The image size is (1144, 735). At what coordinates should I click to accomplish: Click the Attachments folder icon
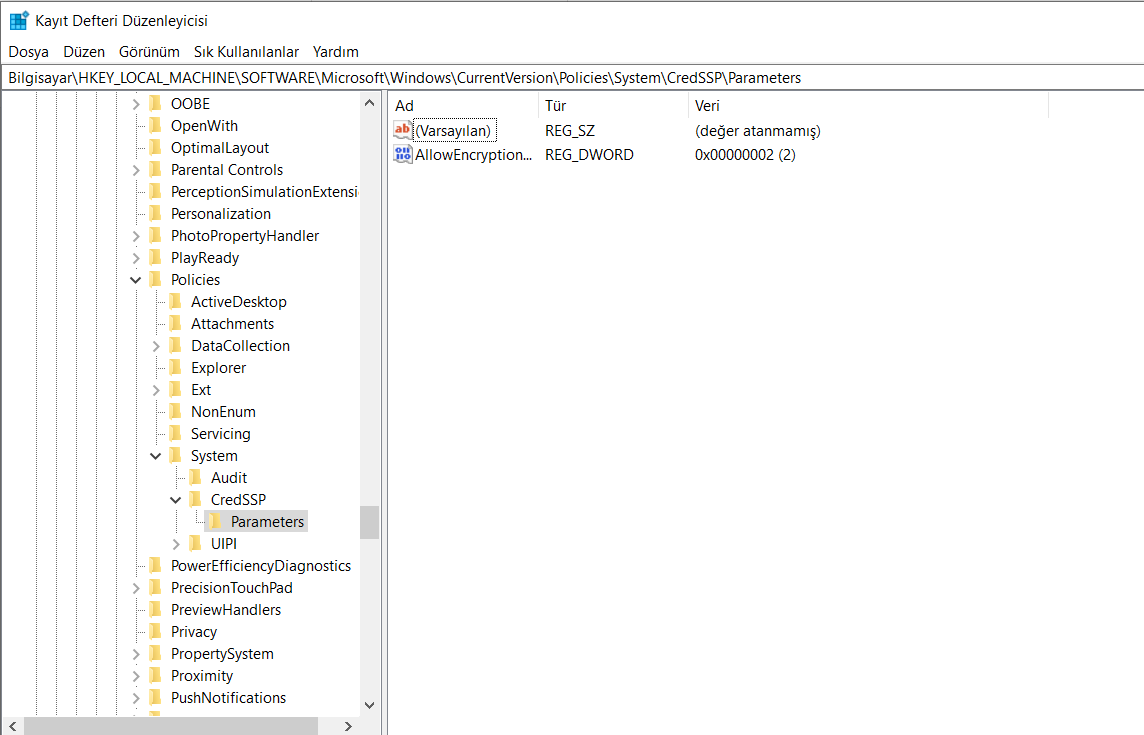click(176, 323)
